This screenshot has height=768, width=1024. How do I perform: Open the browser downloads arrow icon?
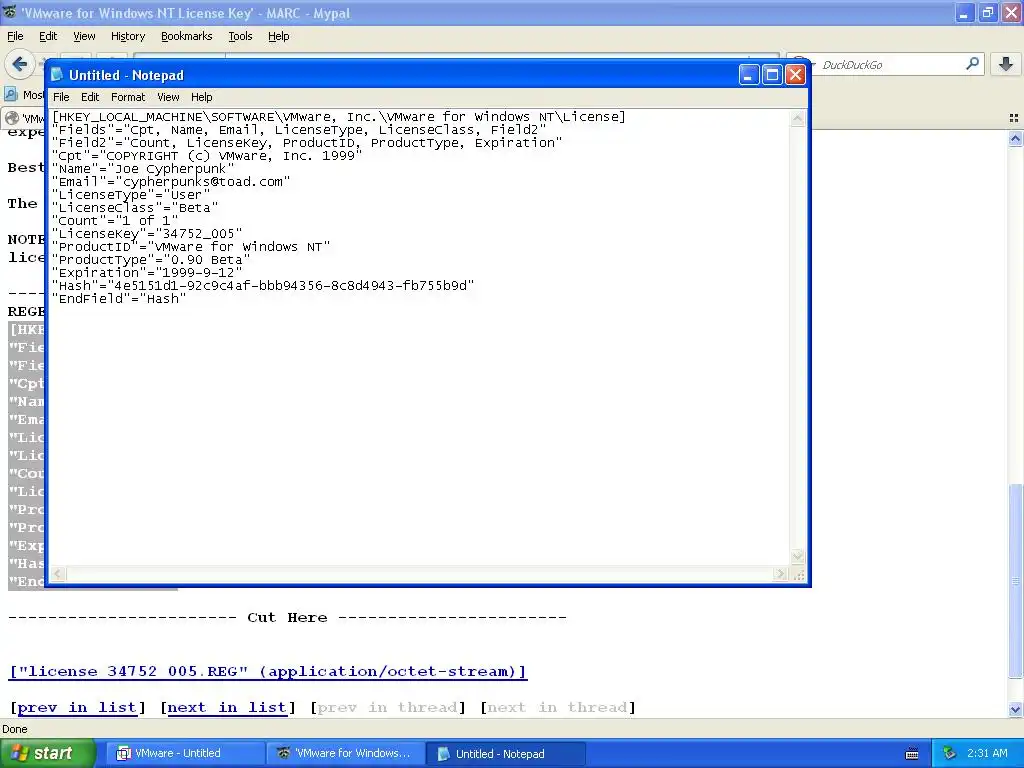[x=1006, y=64]
